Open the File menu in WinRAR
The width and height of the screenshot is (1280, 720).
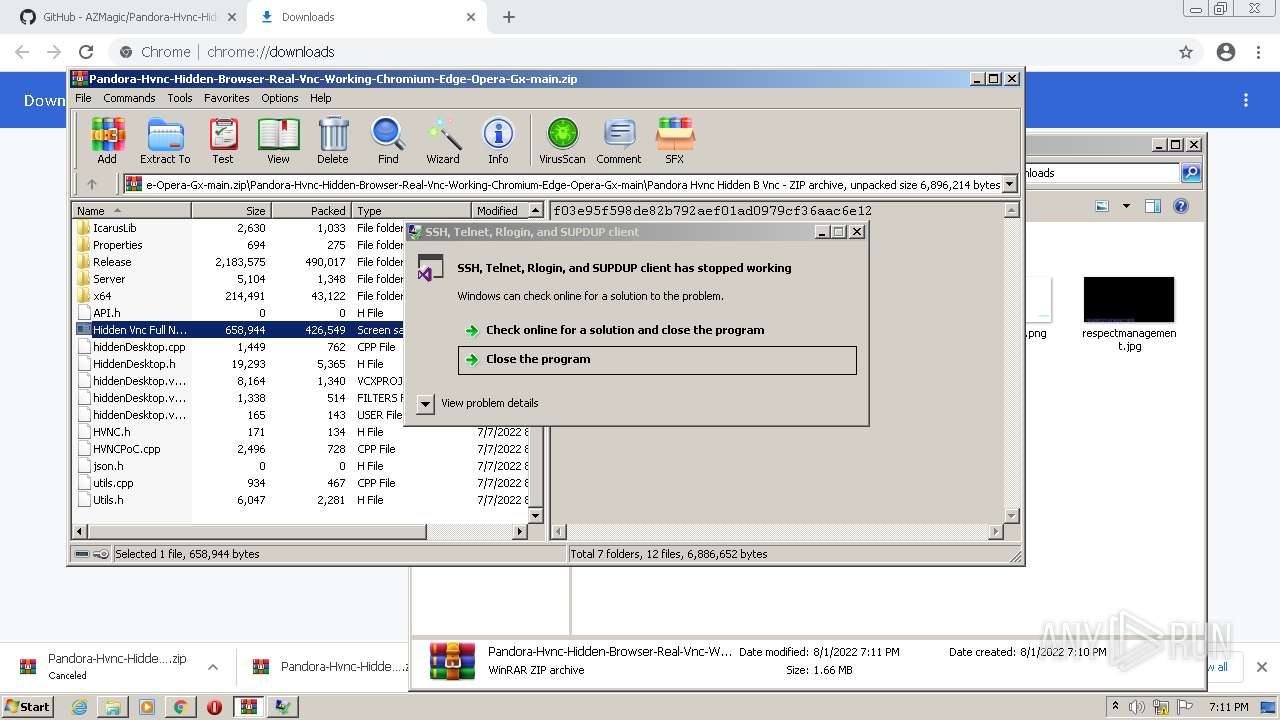pos(83,98)
